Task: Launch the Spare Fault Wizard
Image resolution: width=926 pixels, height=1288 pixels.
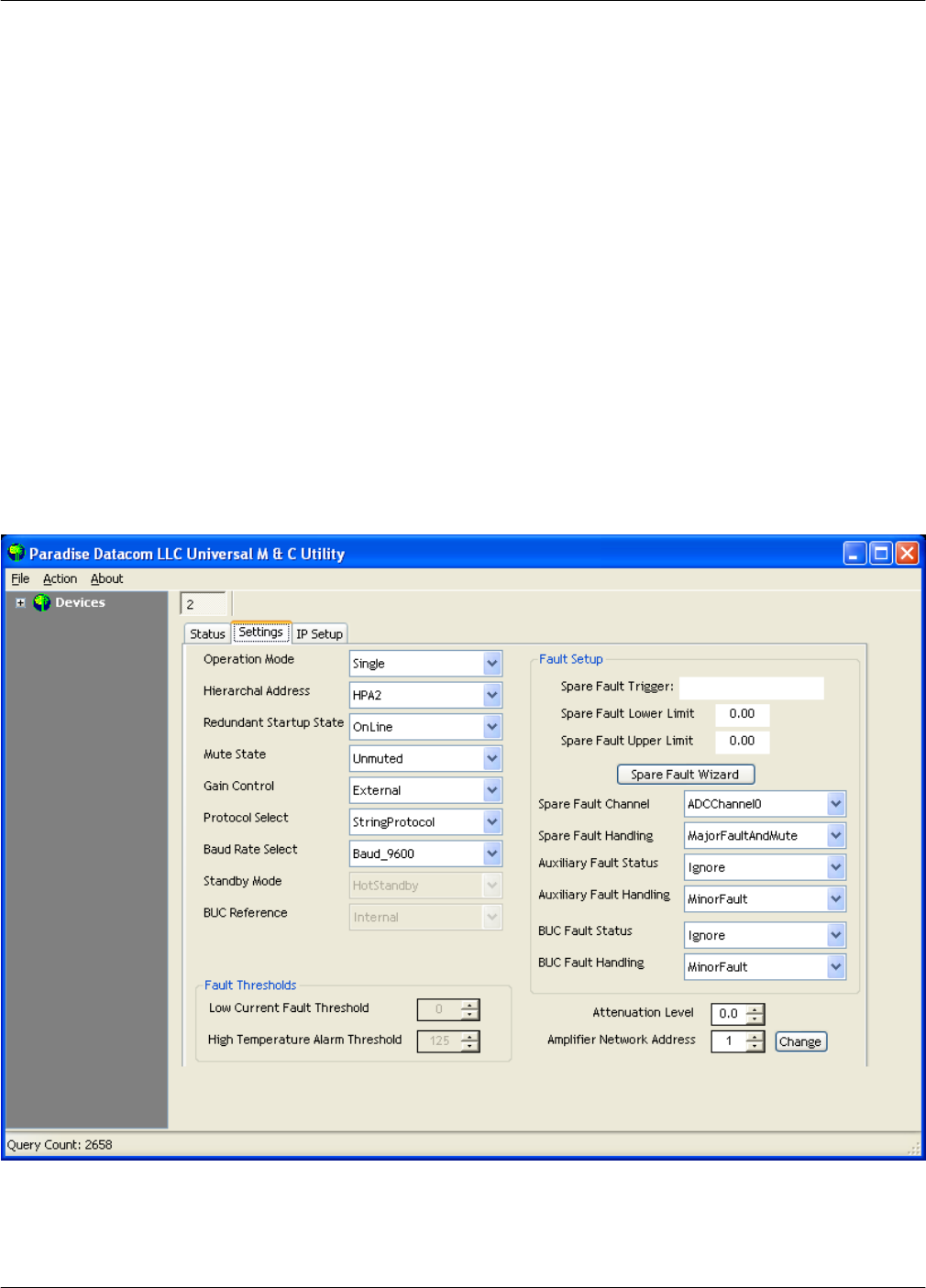Action: 685,775
